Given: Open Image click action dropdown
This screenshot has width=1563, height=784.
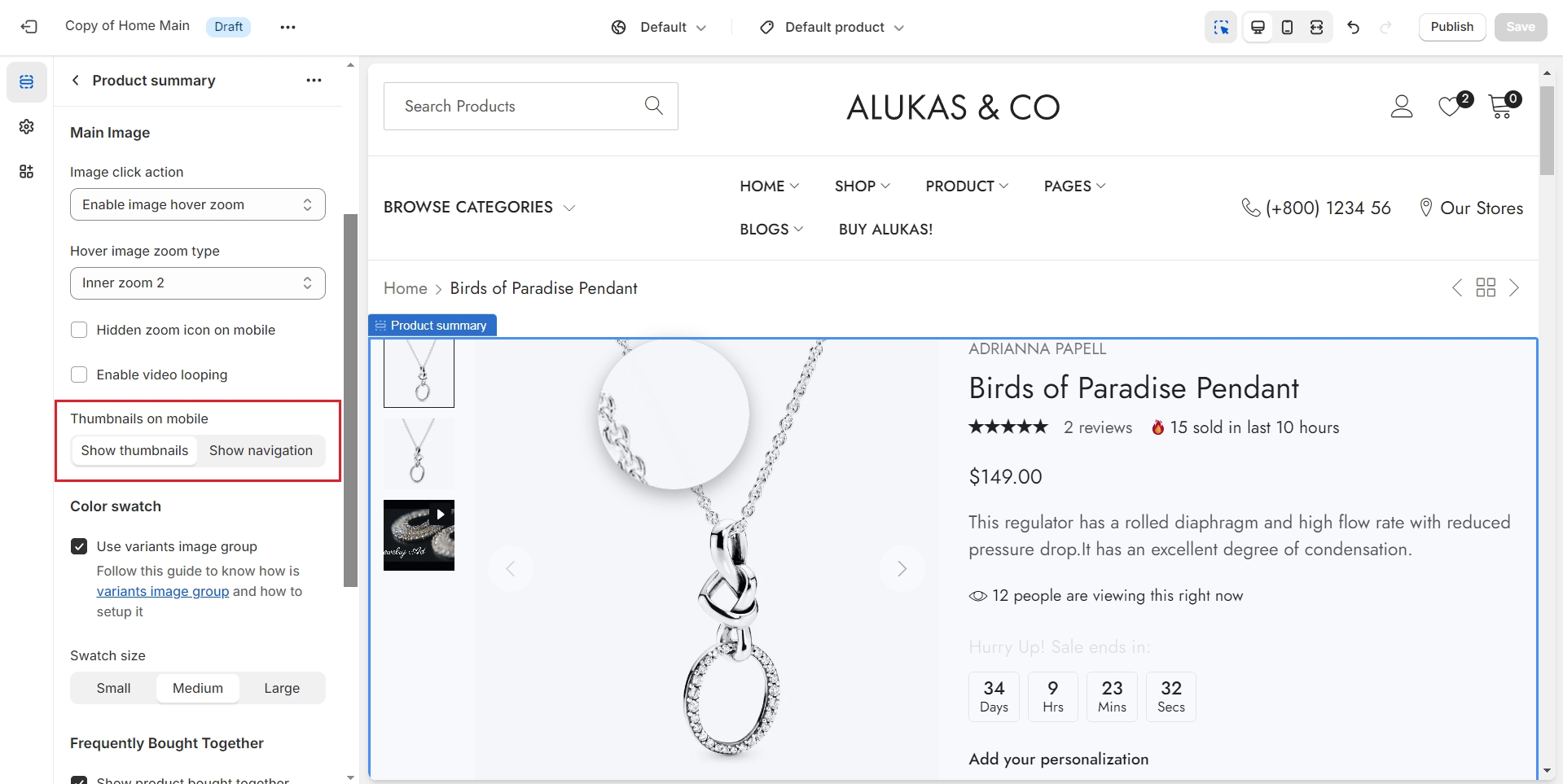Looking at the screenshot, I should click(x=198, y=204).
